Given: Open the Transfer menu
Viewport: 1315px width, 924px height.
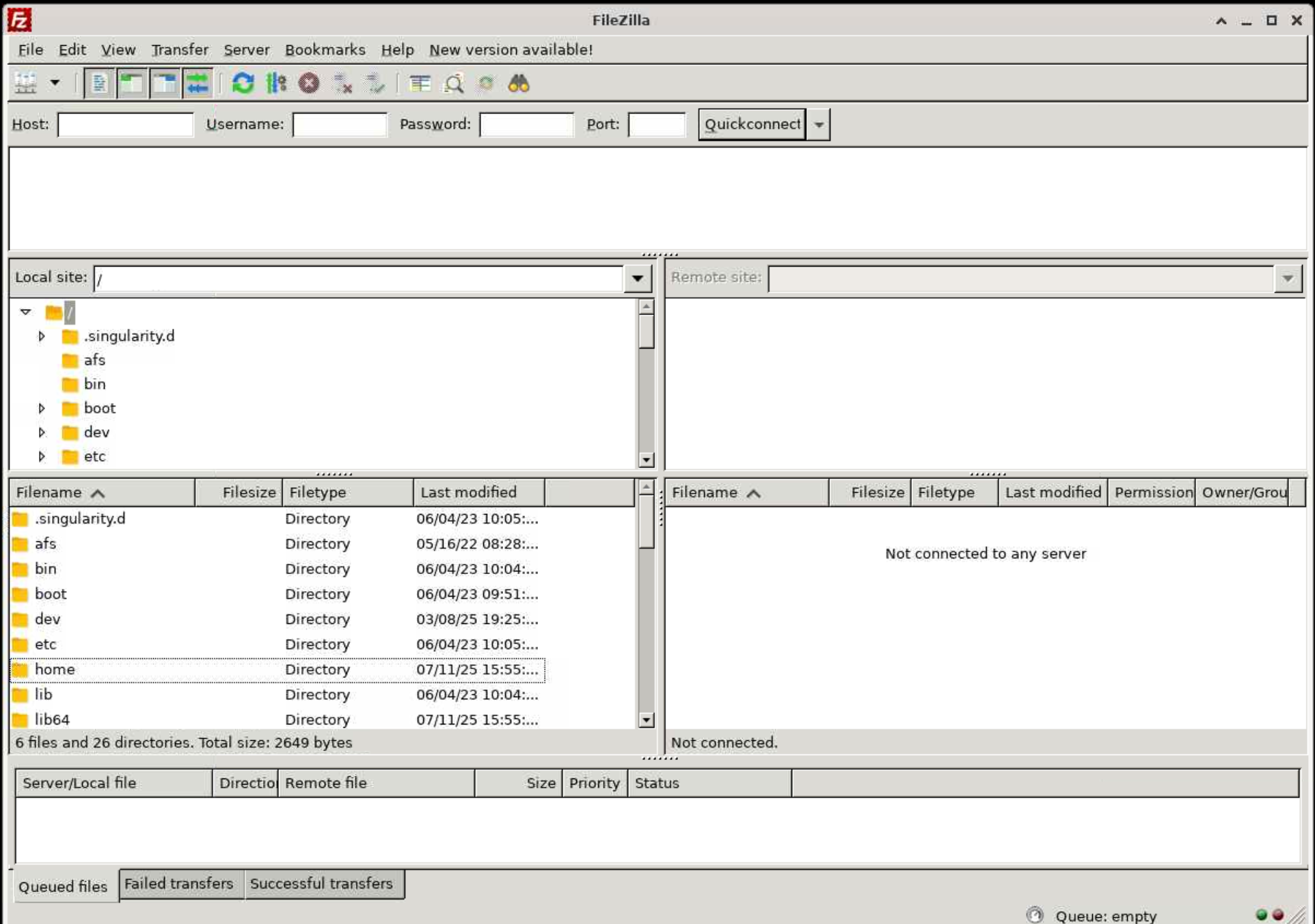Looking at the screenshot, I should [180, 50].
